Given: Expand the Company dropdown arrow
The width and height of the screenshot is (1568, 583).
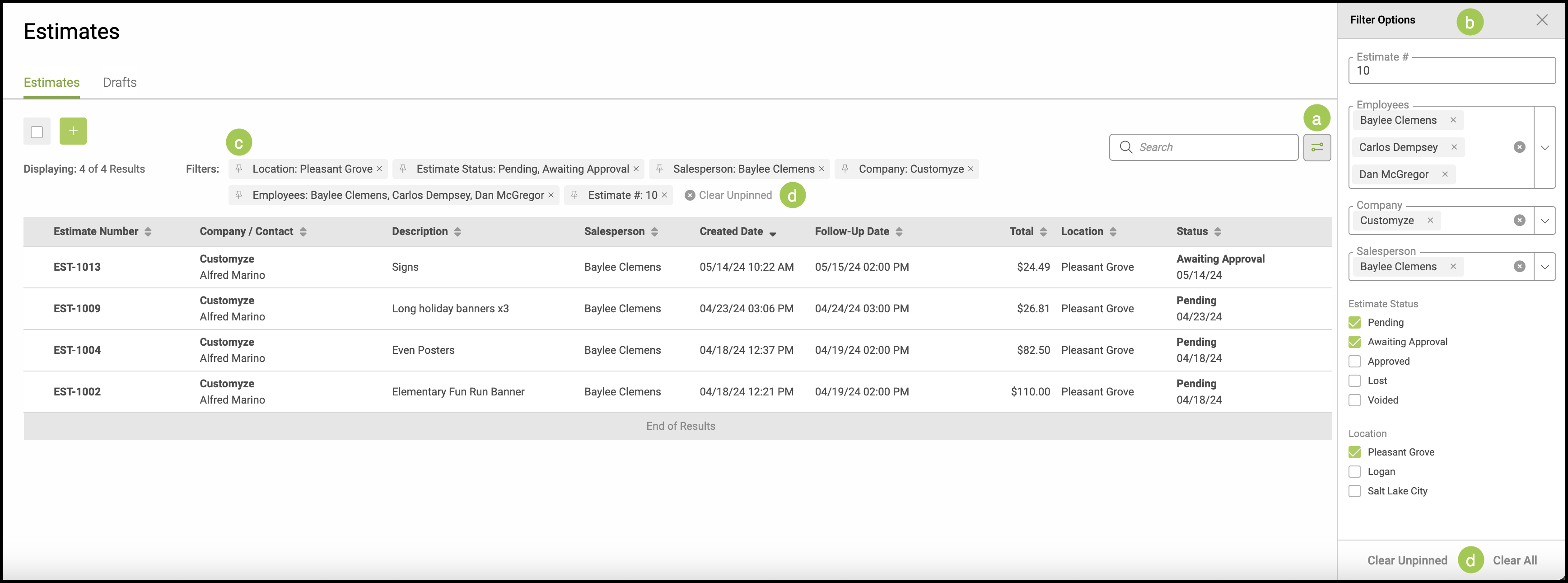Looking at the screenshot, I should (x=1545, y=221).
